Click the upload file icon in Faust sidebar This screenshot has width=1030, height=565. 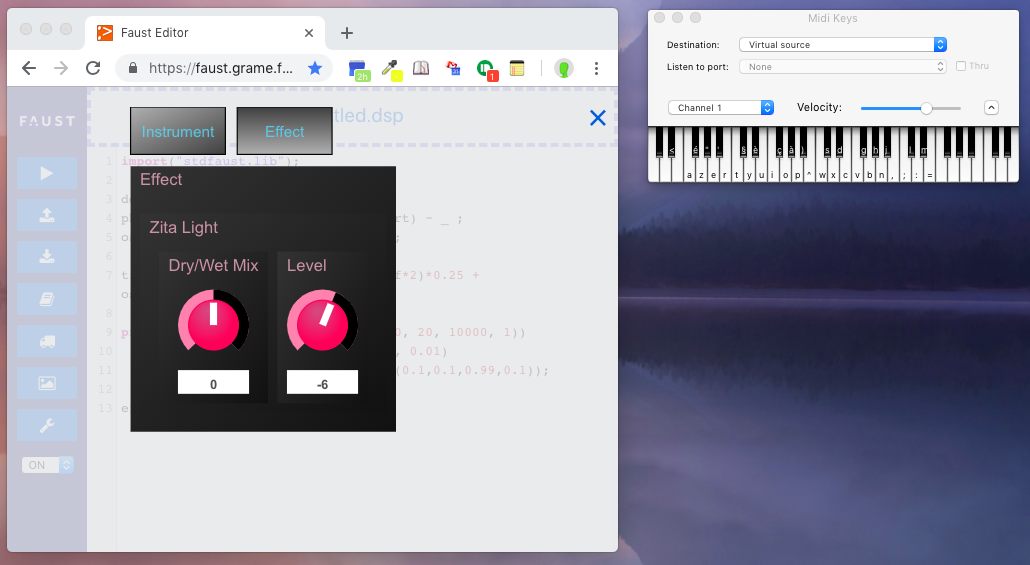tap(47, 215)
